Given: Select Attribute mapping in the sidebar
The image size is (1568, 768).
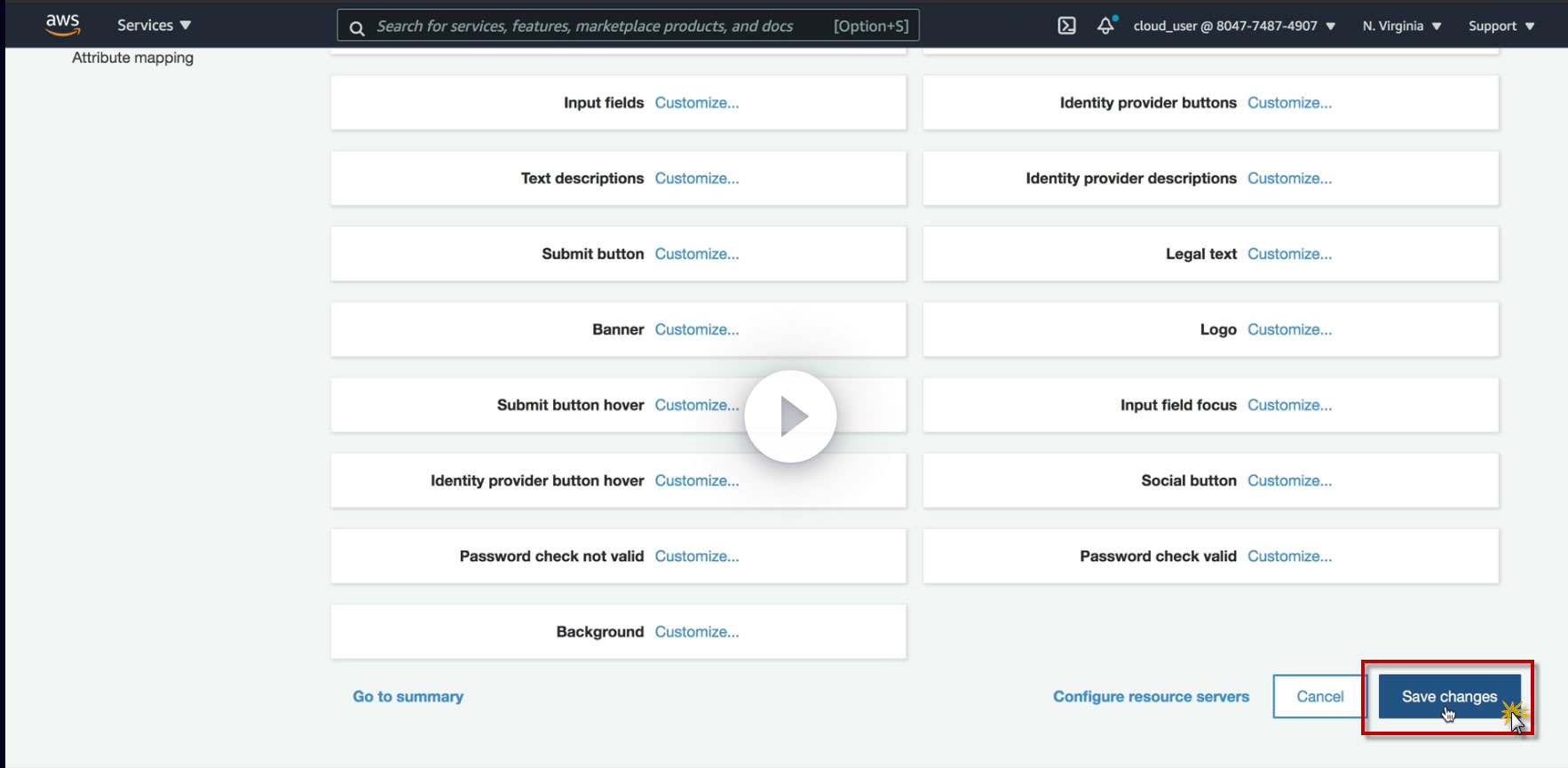Looking at the screenshot, I should (132, 58).
